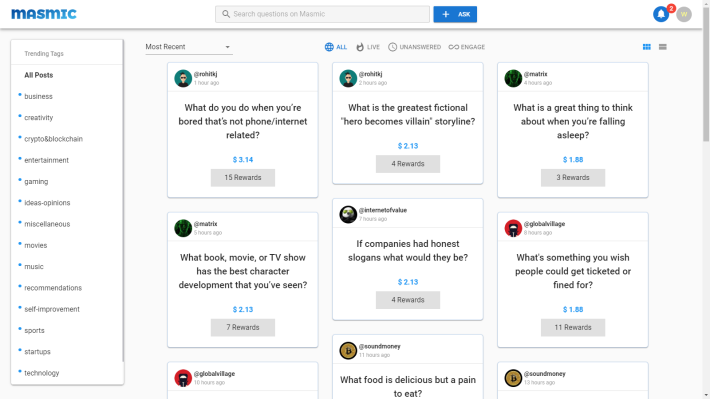Screen dimensions: 710x399
Task: Open the Masmic logo home link
Action: [x=44, y=14]
